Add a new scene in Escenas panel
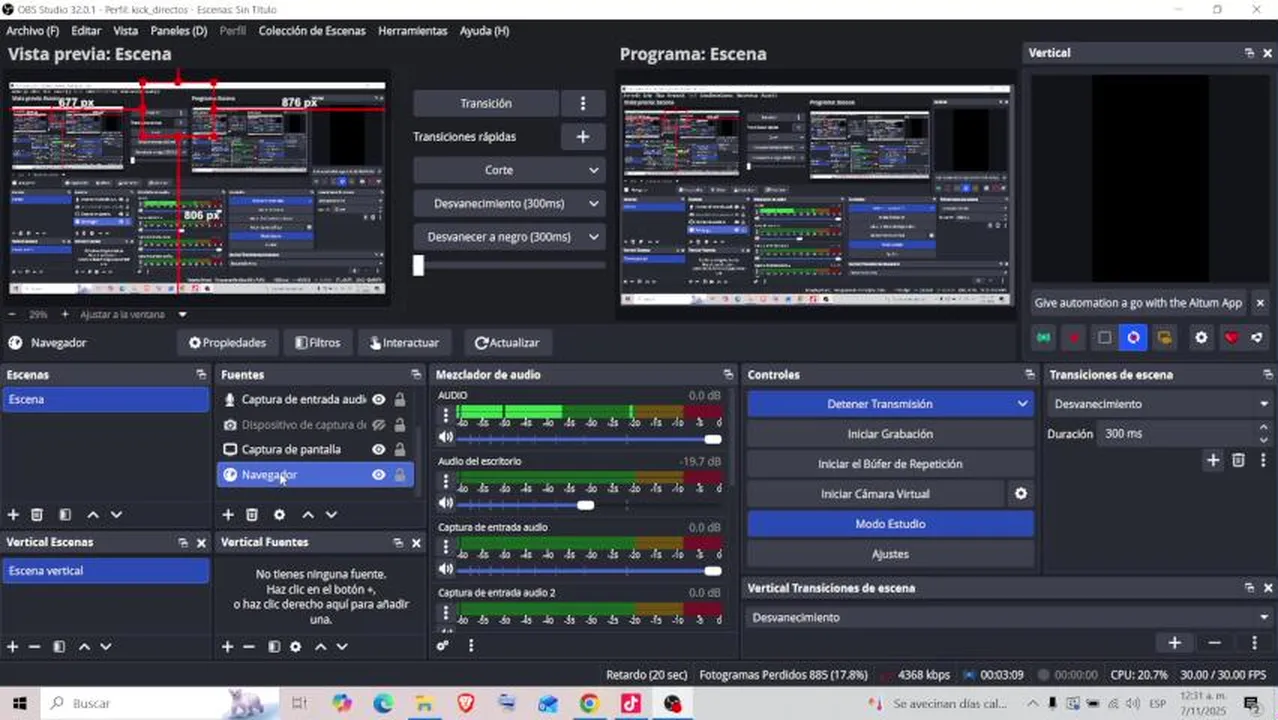The height and width of the screenshot is (720, 1278). 13,515
